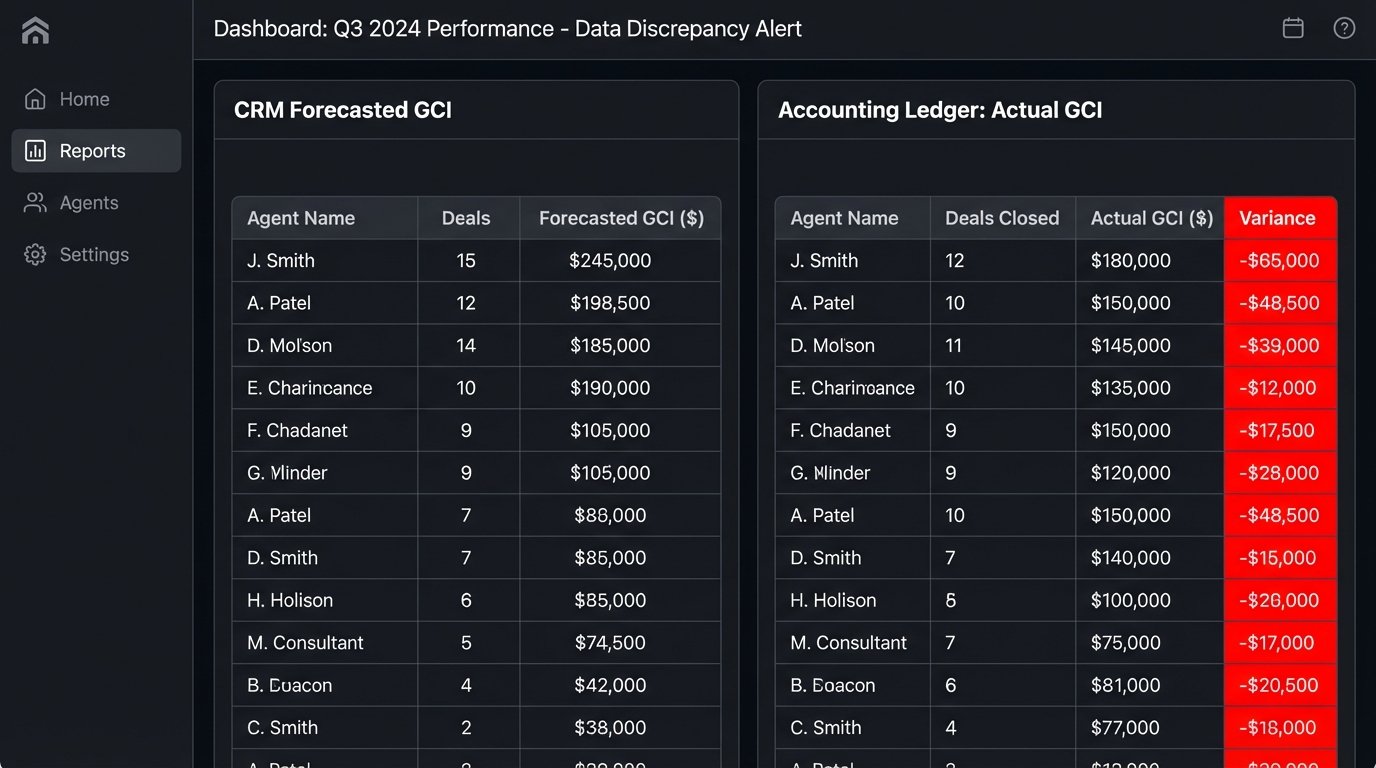Open the help question mark icon
Image resolution: width=1376 pixels, height=768 pixels.
[1344, 28]
